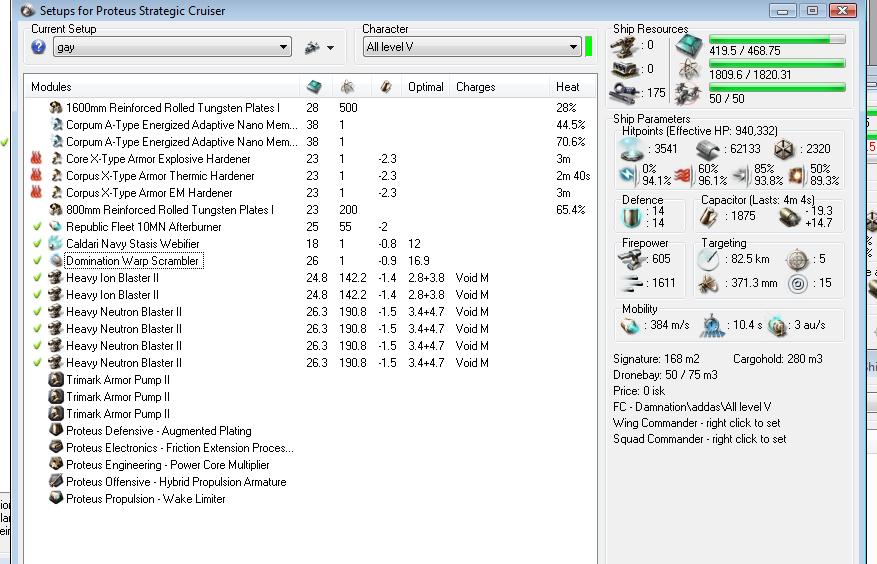
Task: Click the capacitor icon showing 1875
Action: (709, 217)
